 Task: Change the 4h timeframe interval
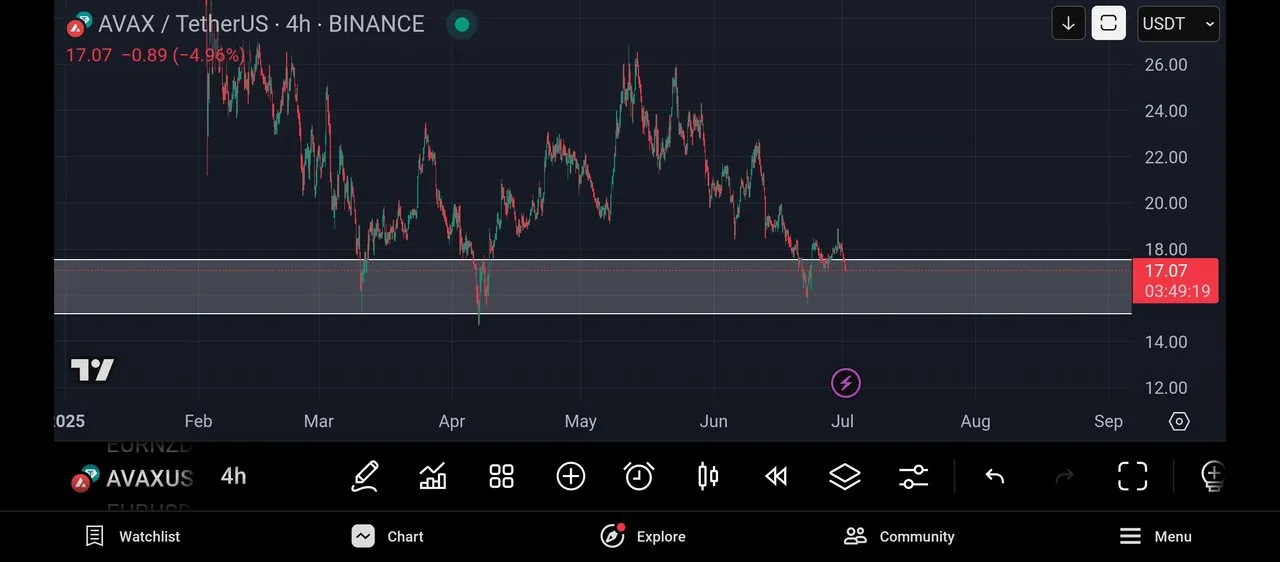coord(233,476)
